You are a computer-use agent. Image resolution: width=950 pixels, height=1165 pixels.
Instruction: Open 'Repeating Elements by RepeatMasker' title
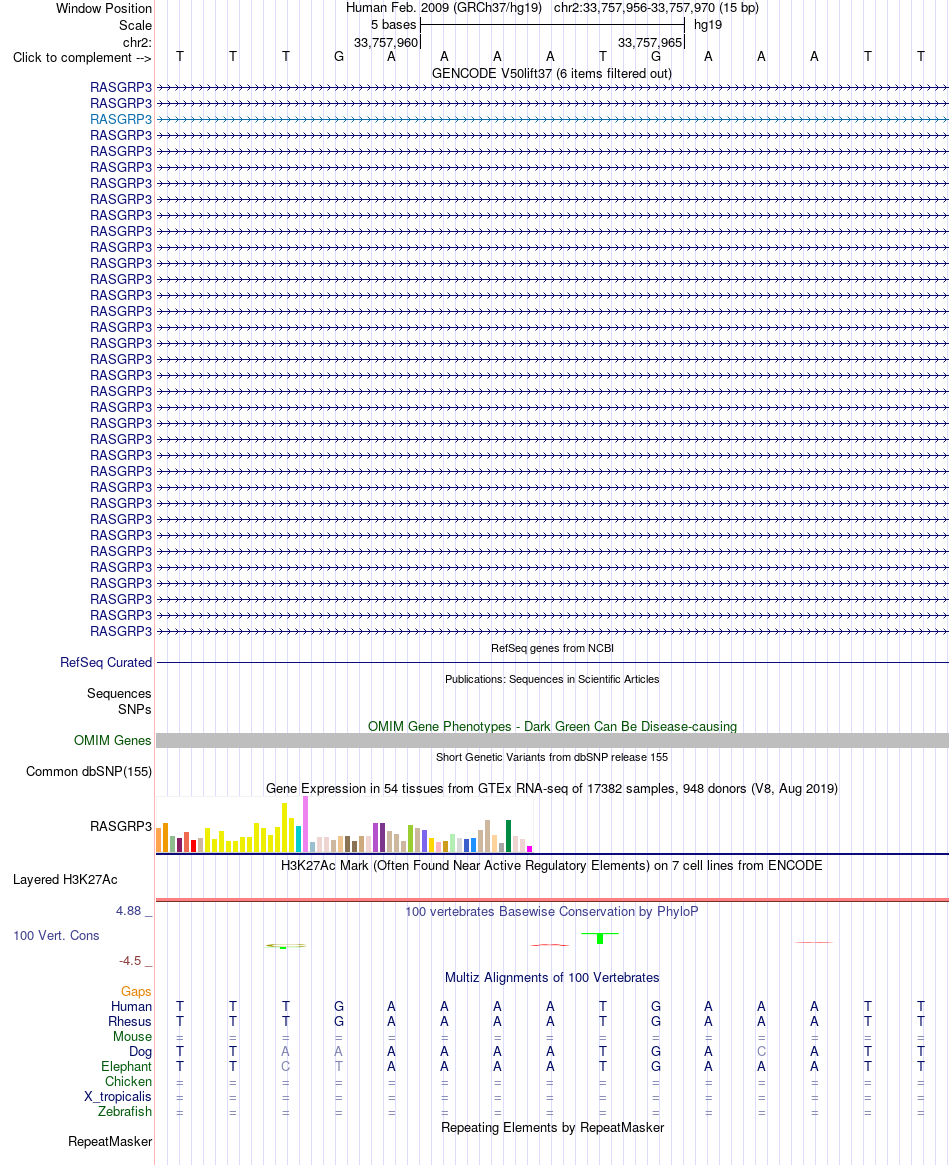coord(552,1127)
